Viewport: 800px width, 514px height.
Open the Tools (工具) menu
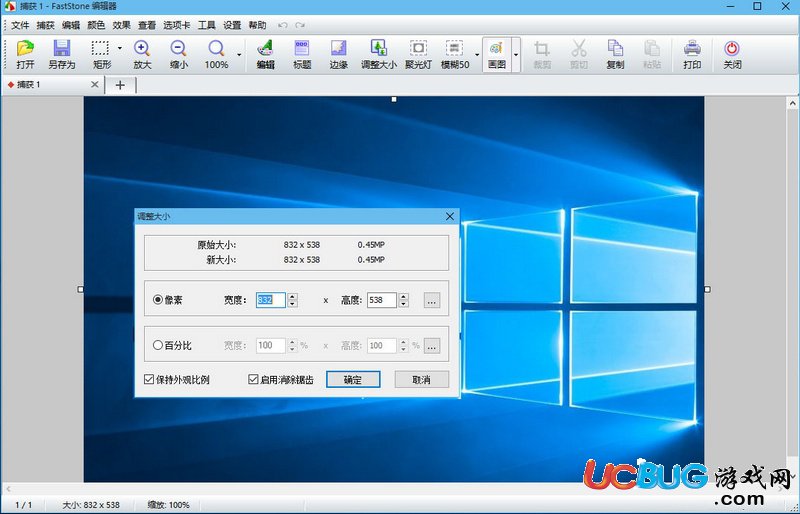pyautogui.click(x=207, y=25)
